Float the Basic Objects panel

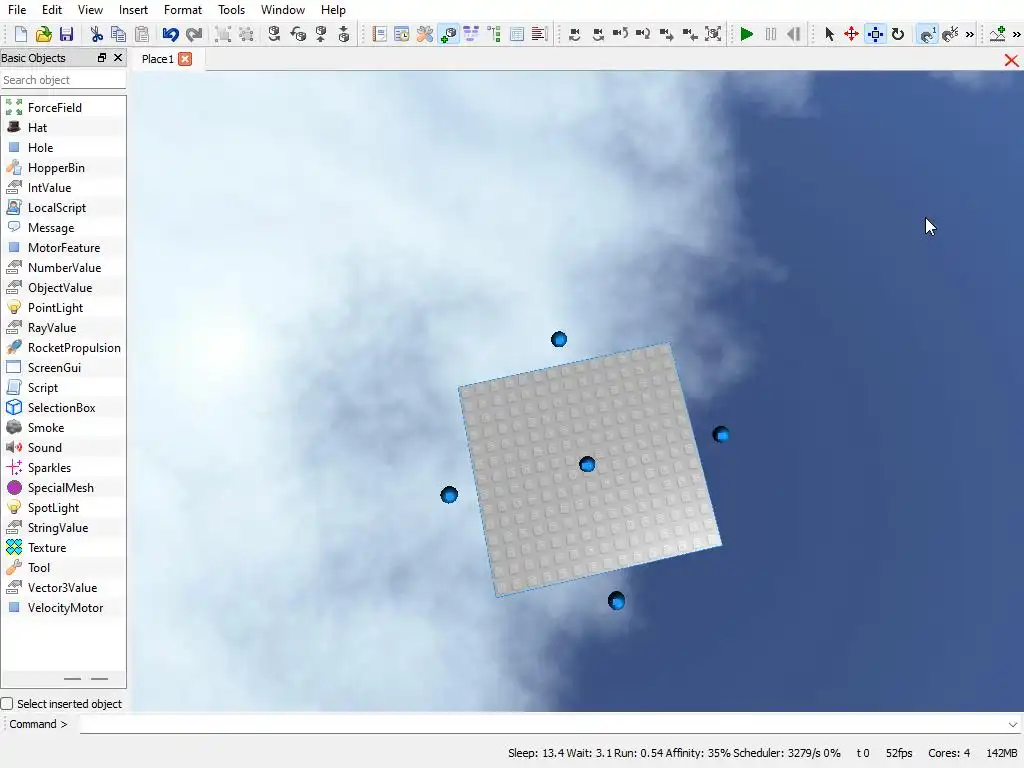(101, 57)
